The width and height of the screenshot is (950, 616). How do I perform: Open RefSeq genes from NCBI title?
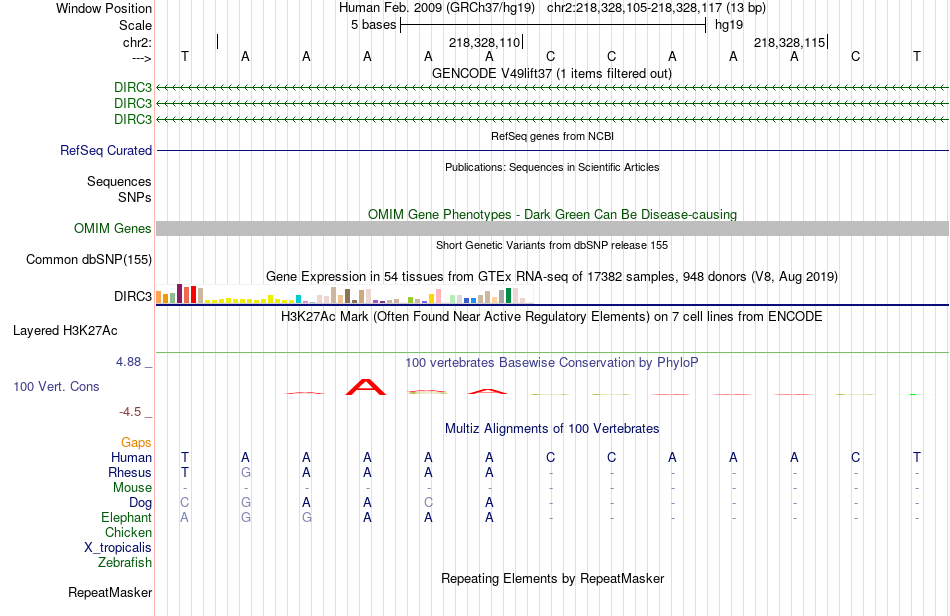click(552, 136)
